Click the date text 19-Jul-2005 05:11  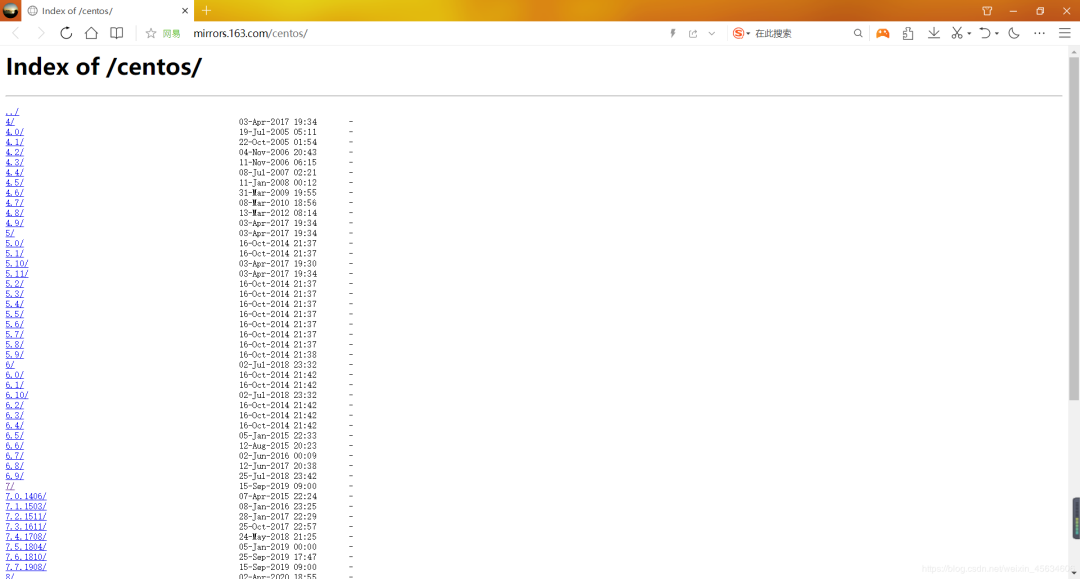278,132
